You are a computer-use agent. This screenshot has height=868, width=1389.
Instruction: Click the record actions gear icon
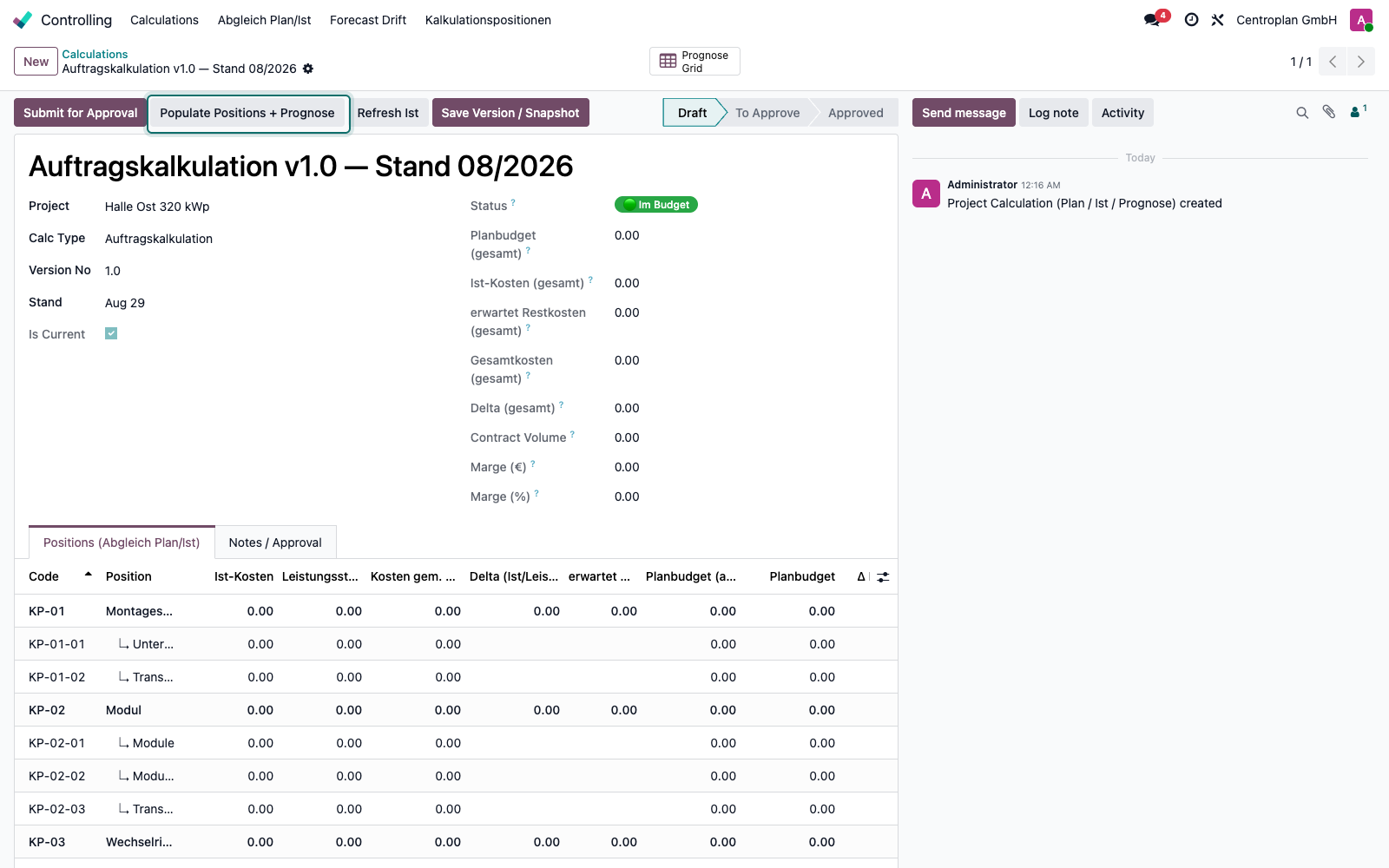pyautogui.click(x=308, y=69)
